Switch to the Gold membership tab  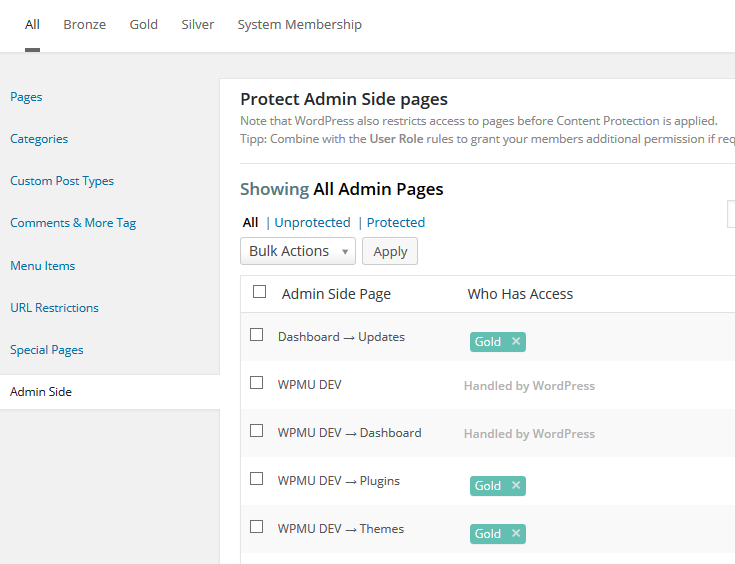[x=143, y=25]
